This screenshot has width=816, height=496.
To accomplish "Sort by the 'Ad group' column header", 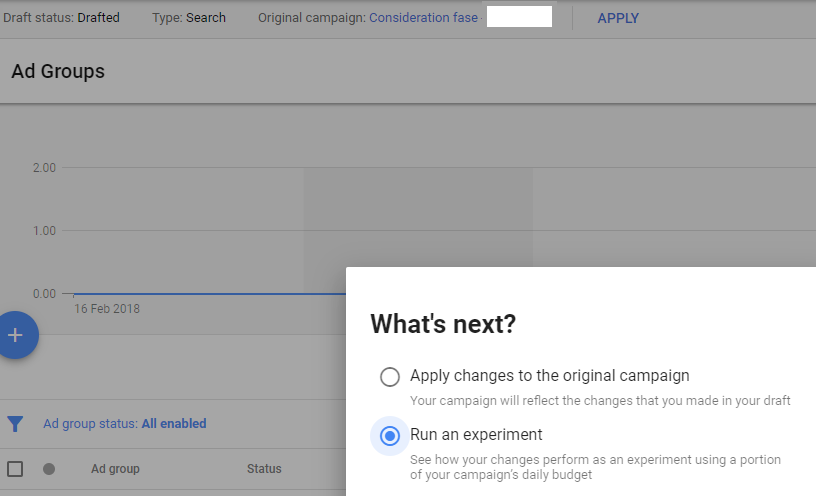I will [x=115, y=469].
